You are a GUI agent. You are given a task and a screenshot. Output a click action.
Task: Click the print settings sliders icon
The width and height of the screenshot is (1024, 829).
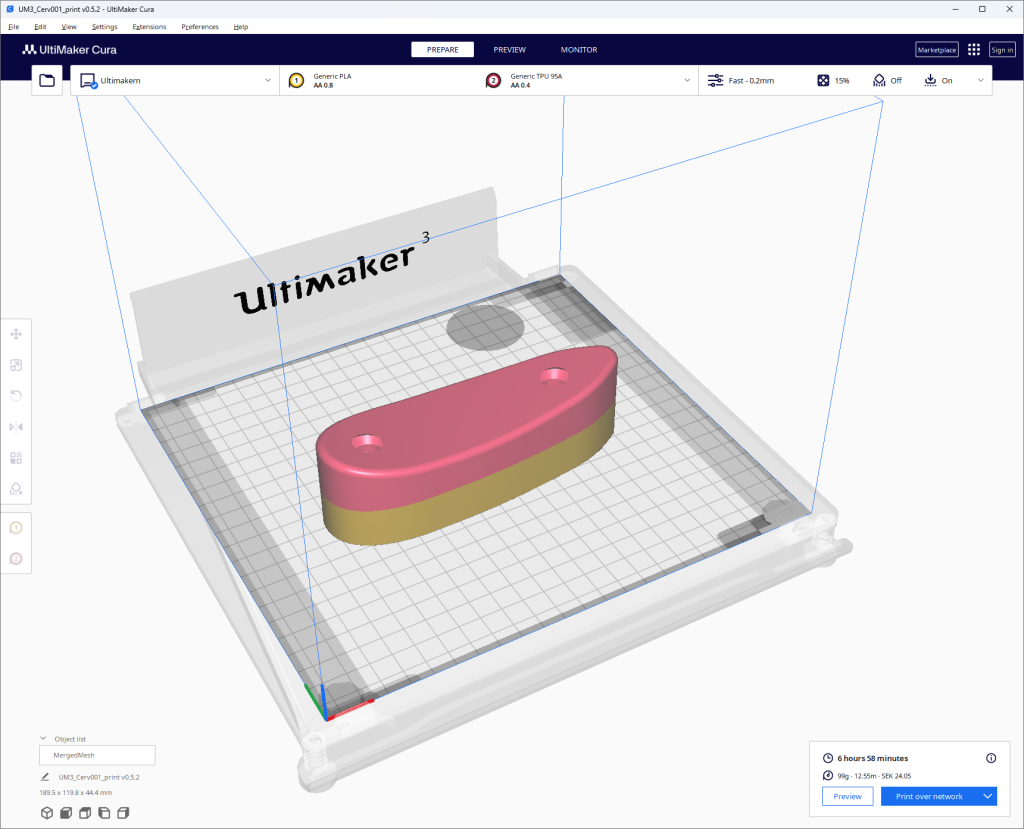pos(715,80)
